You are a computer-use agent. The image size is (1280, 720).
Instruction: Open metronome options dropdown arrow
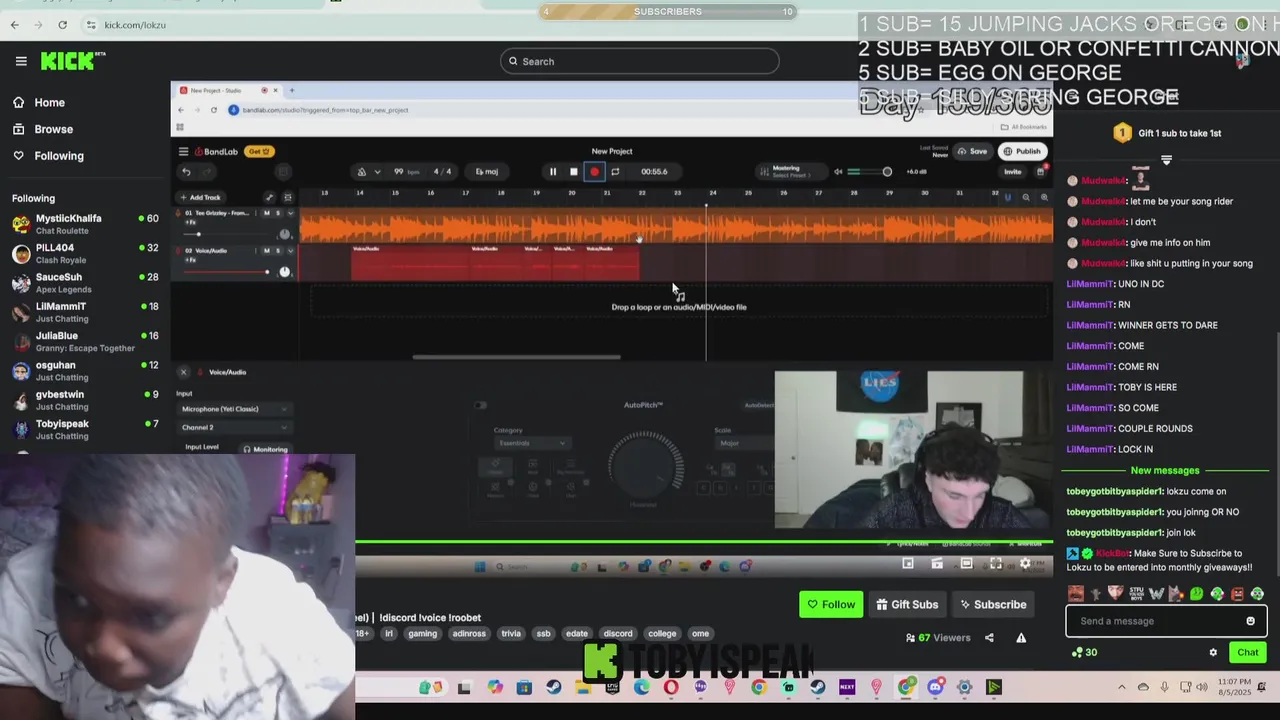point(377,171)
